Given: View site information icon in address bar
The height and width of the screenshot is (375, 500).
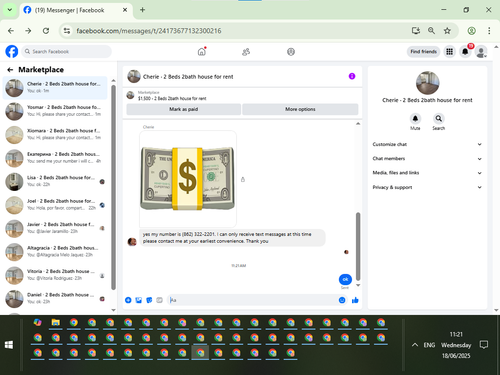Looking at the screenshot, I should point(67,31).
